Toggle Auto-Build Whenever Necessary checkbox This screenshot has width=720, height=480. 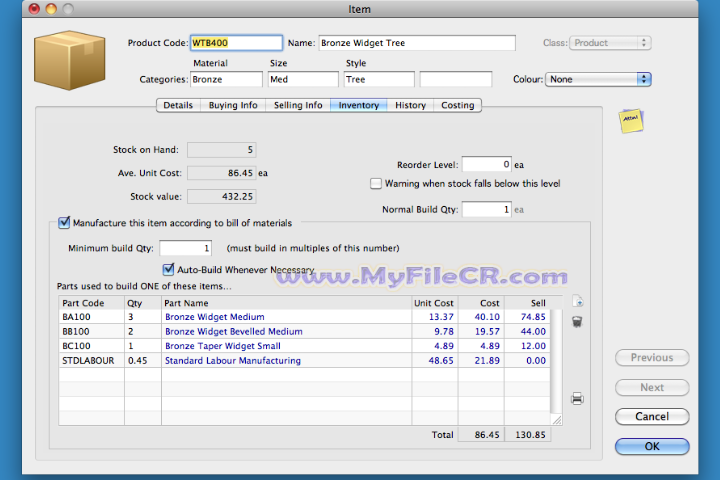[x=169, y=269]
